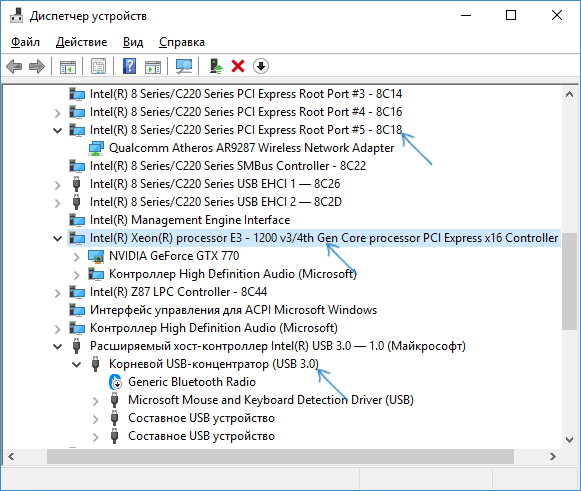
Task: Toggle the console tree pane icon
Action: coord(68,67)
